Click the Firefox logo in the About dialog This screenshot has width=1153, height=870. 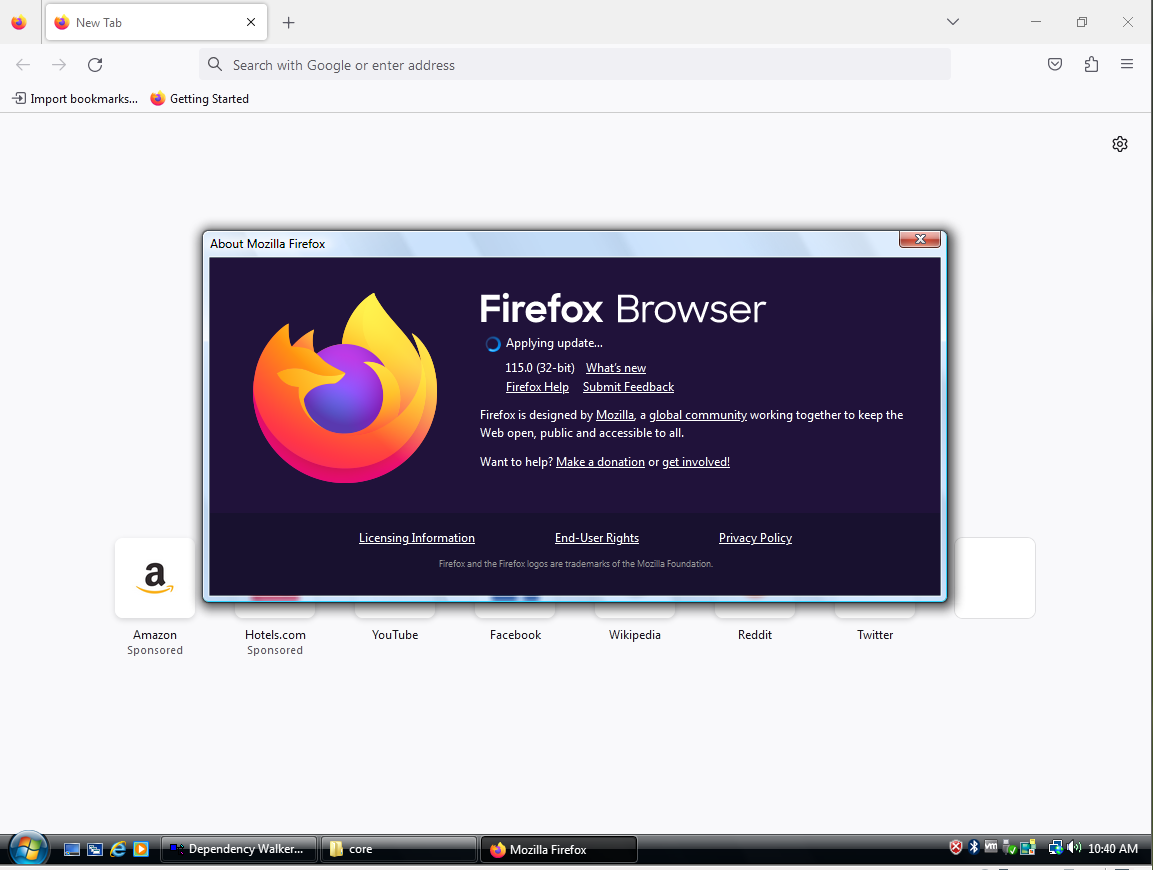click(345, 388)
